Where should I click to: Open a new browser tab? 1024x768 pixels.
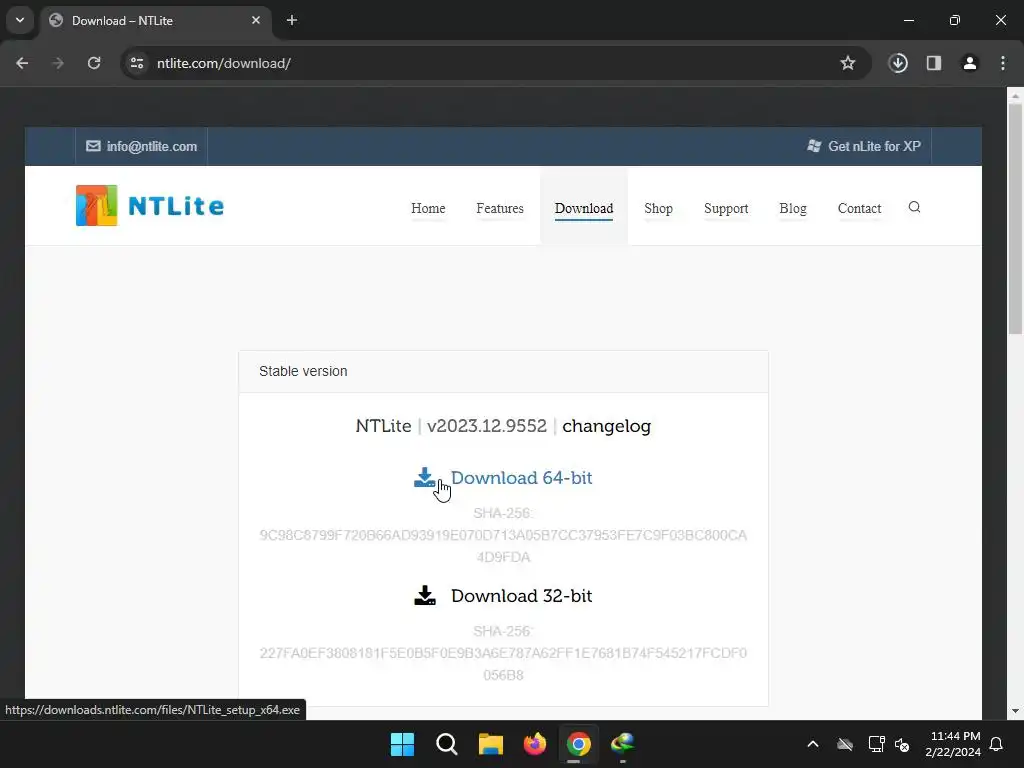(x=292, y=20)
